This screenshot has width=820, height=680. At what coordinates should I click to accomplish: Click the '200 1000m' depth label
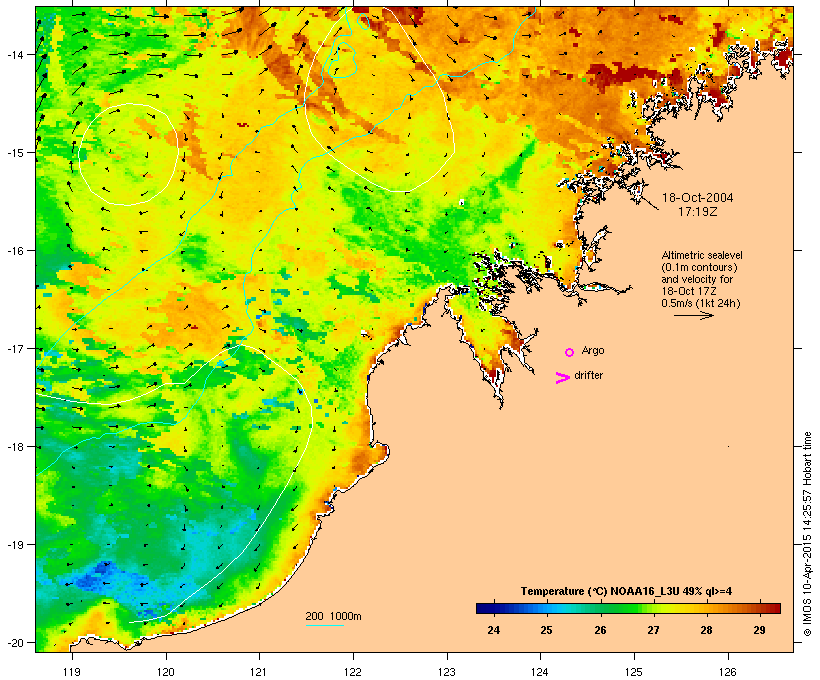click(x=333, y=616)
